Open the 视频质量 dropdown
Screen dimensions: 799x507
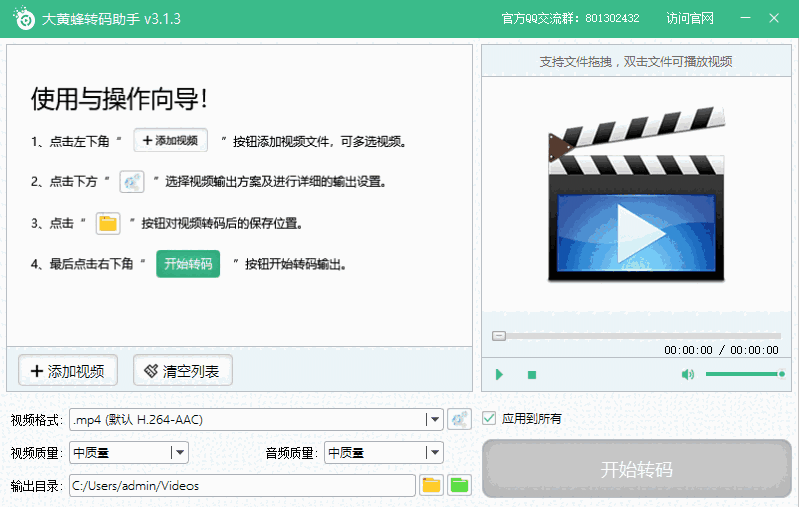coord(179,453)
